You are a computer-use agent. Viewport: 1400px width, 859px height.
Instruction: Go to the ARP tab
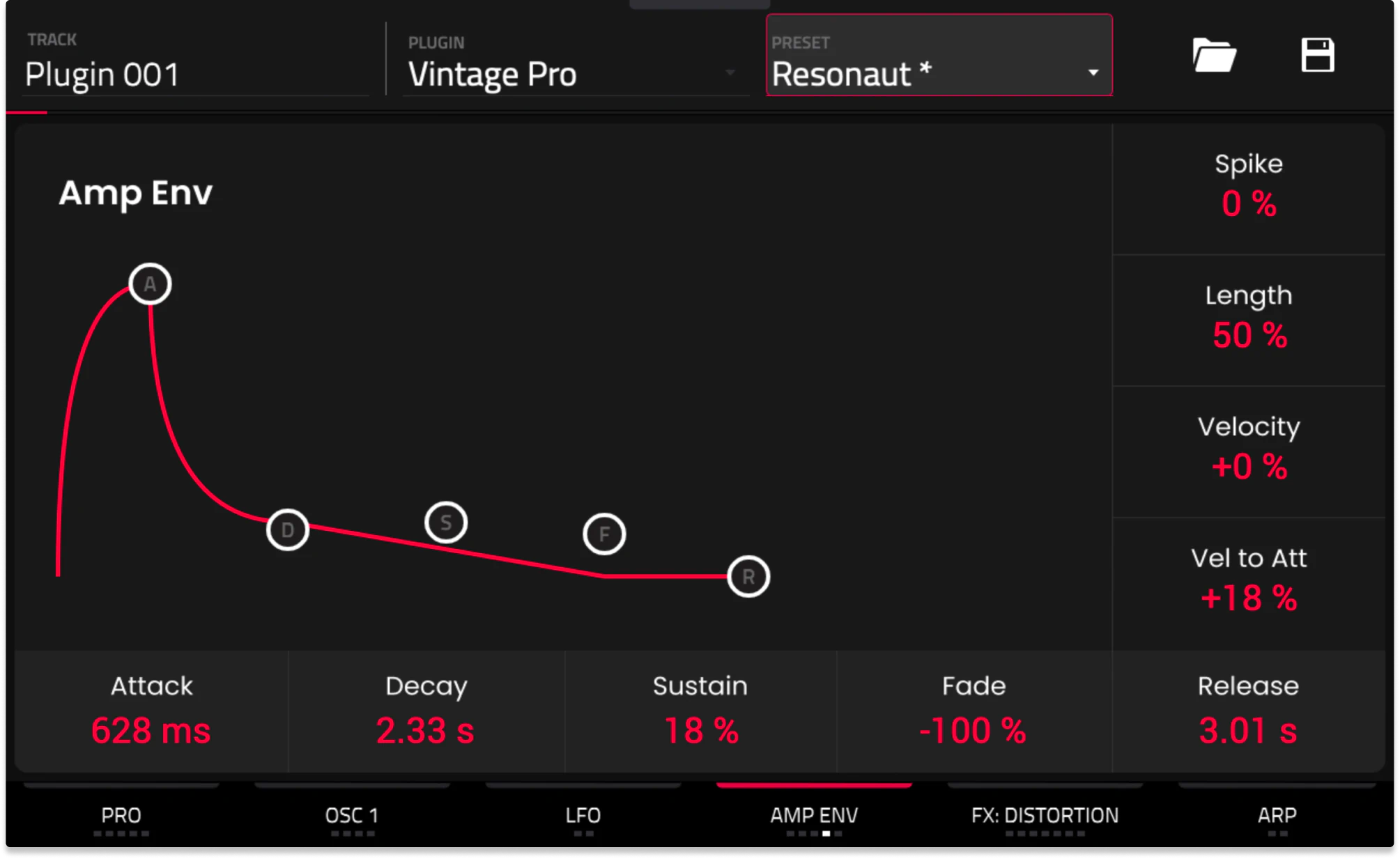(x=1277, y=815)
